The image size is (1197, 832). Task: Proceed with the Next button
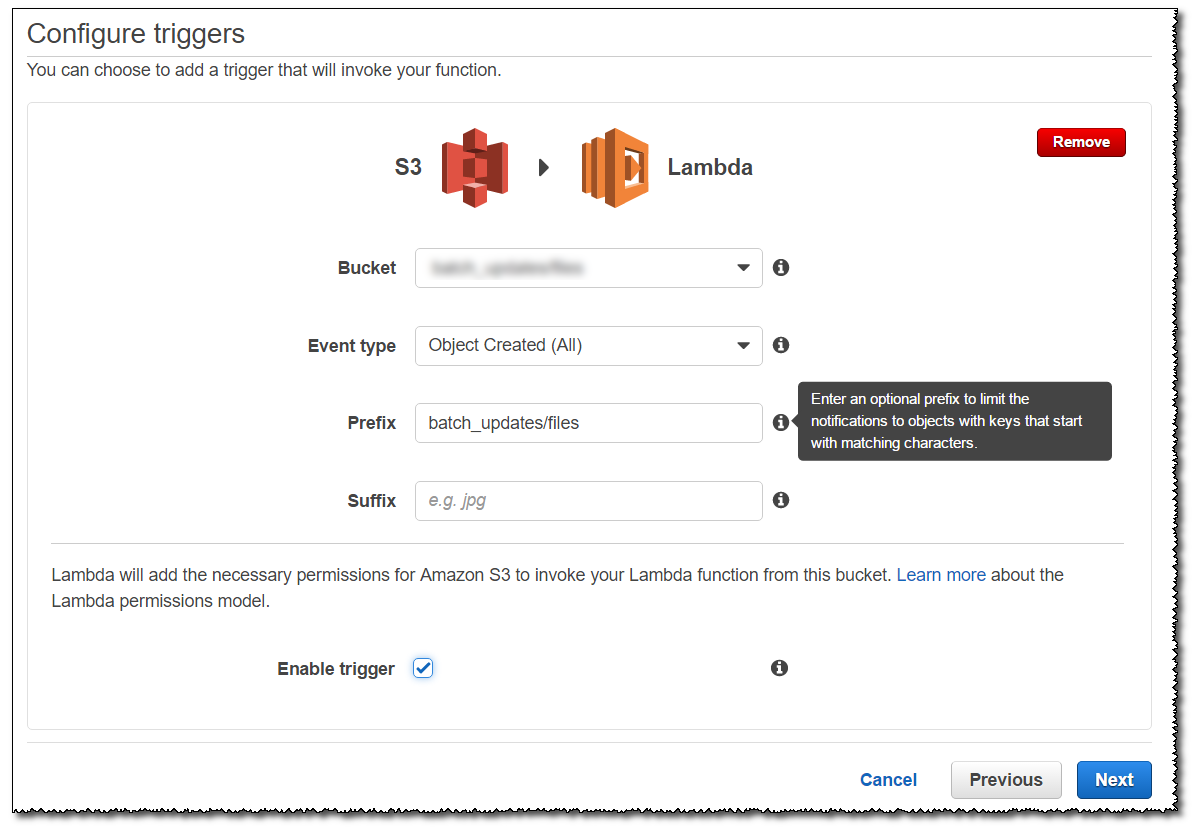click(1114, 779)
